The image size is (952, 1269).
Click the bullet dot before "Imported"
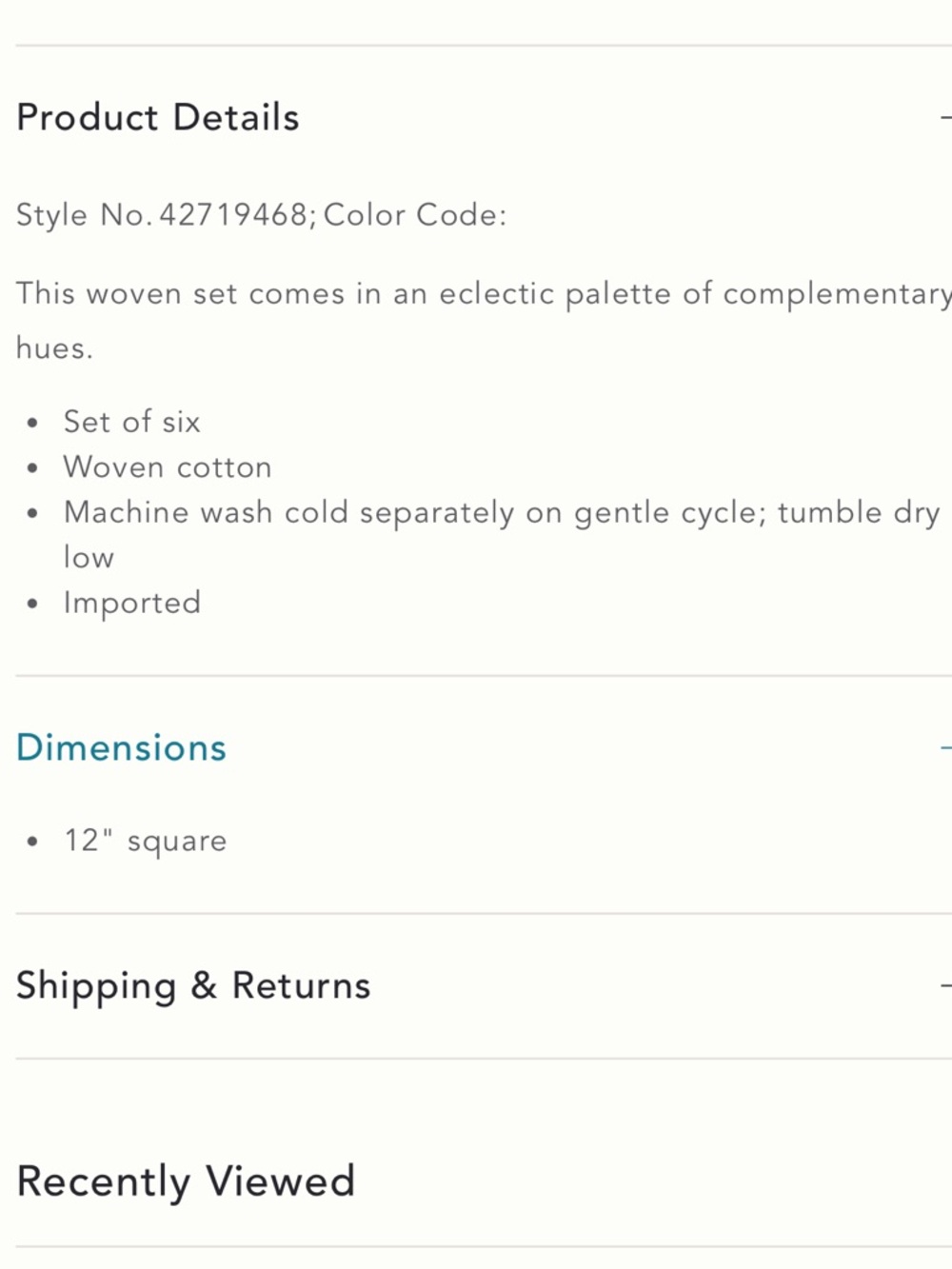(x=33, y=604)
